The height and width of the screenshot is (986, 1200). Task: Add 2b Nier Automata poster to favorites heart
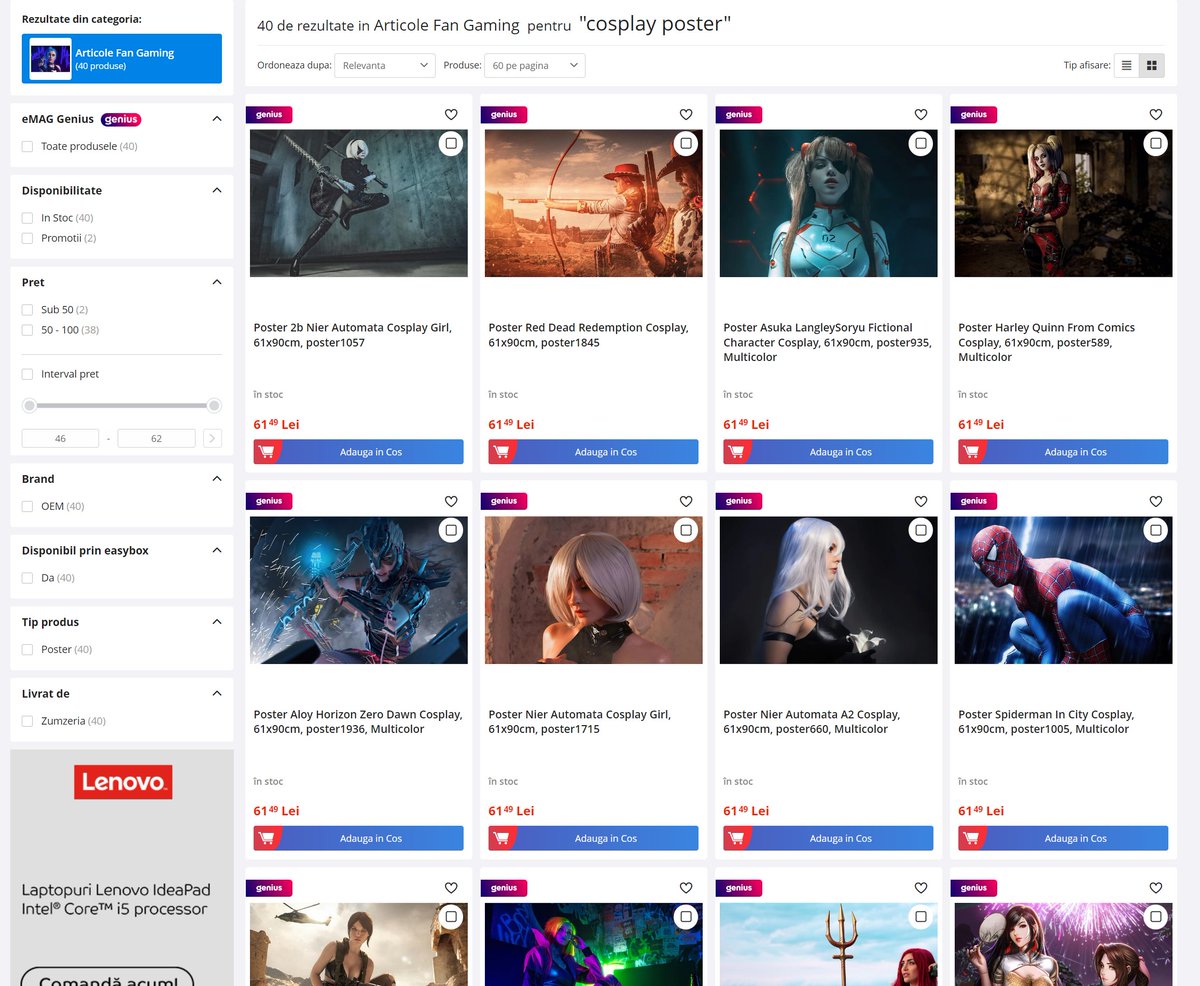451,114
